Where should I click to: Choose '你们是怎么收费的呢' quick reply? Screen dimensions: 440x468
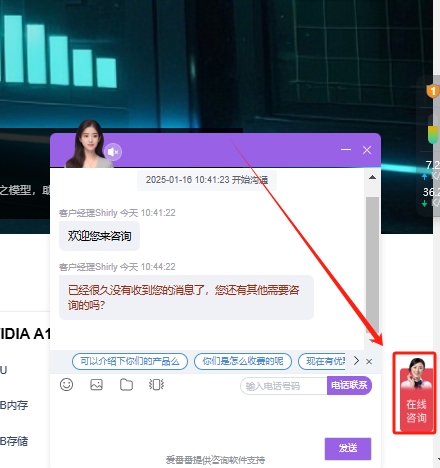pos(243,361)
